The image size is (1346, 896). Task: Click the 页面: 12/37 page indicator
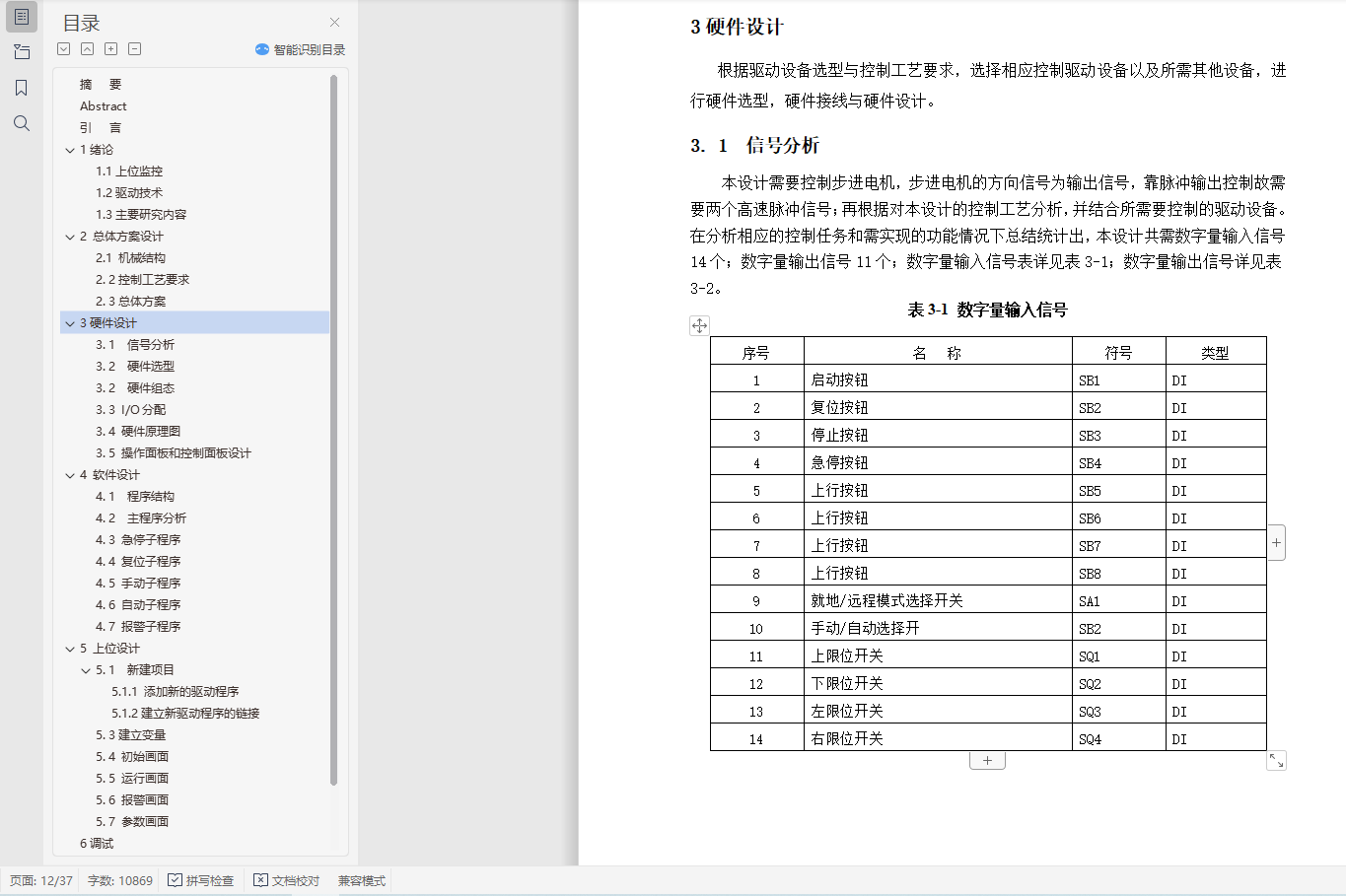(41, 880)
